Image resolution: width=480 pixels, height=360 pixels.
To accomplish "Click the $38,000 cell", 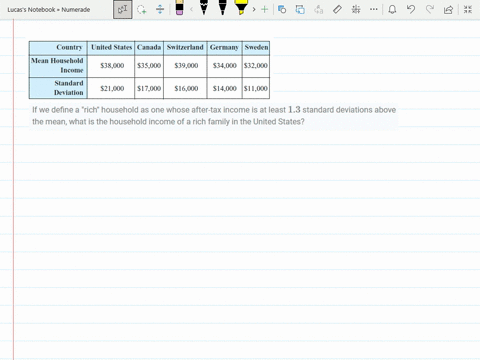I will click(111, 66).
